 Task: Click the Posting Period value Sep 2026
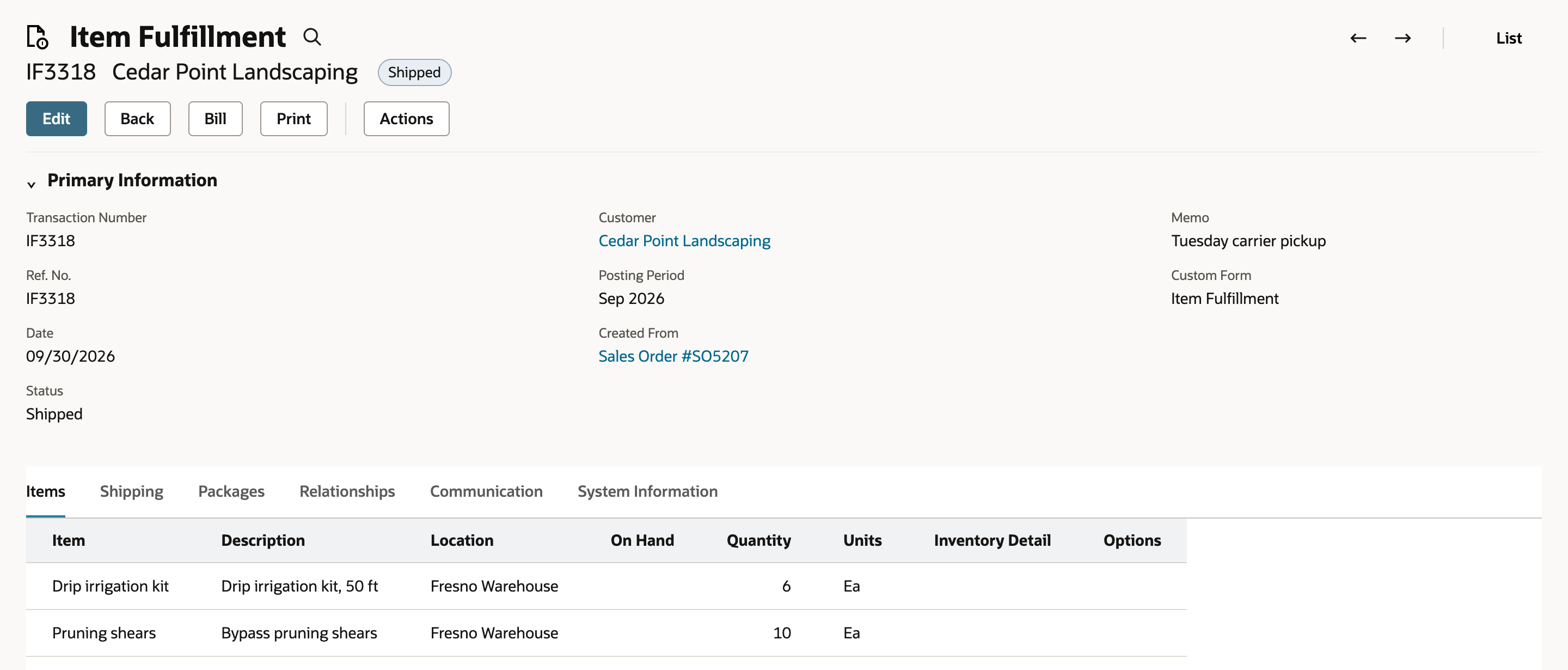click(x=631, y=299)
